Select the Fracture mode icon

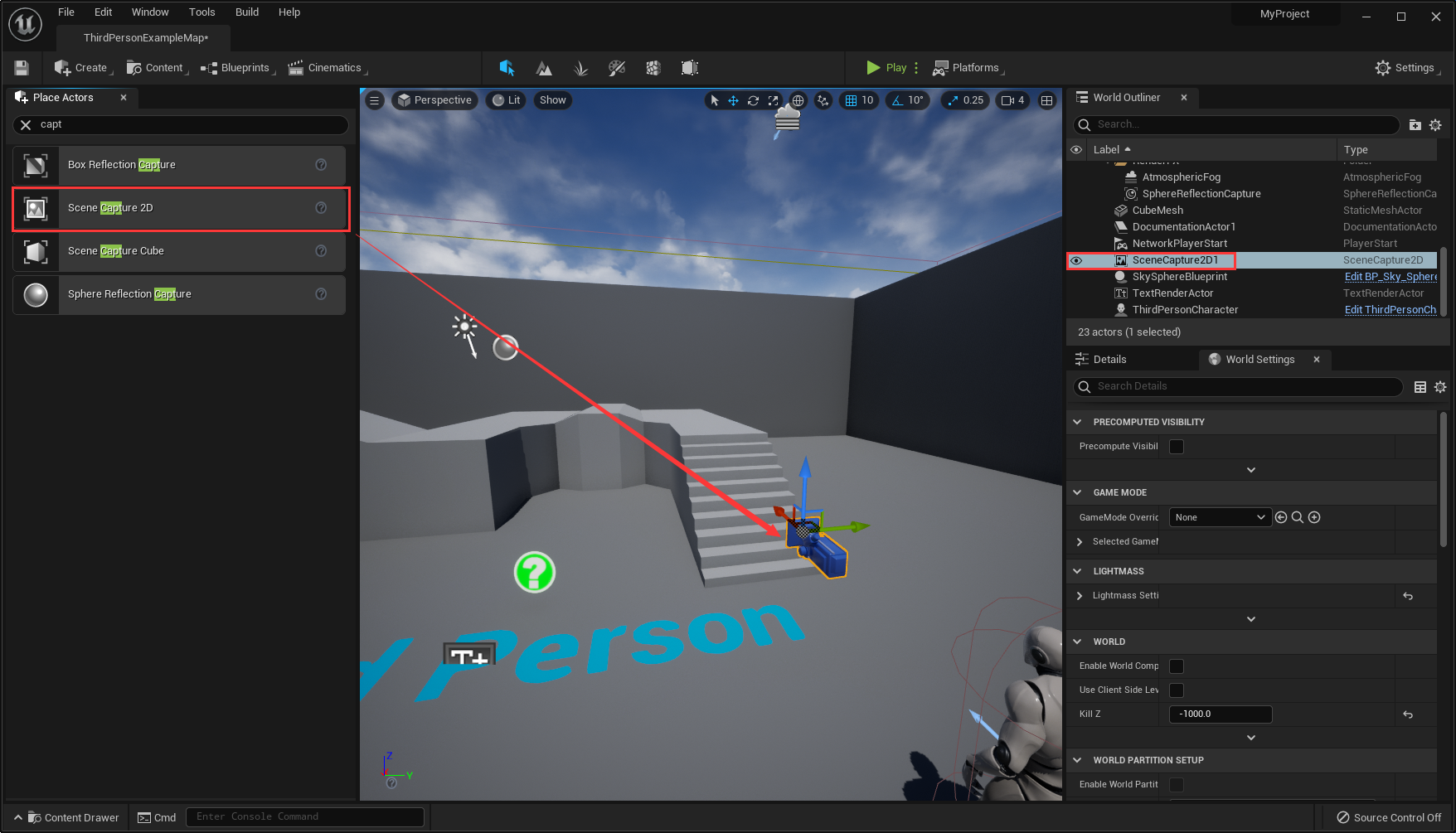pyautogui.click(x=653, y=68)
